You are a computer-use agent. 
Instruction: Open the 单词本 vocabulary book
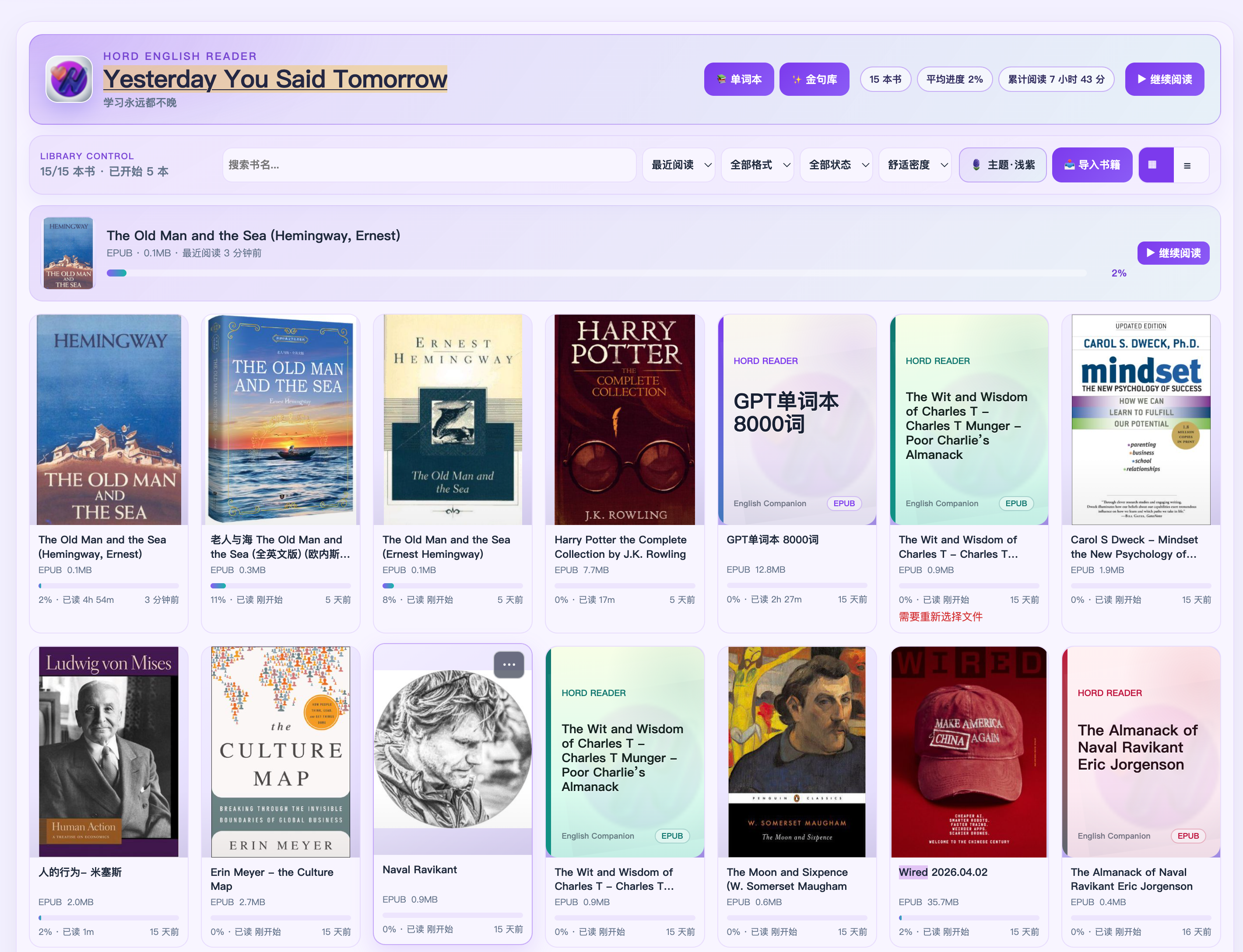[x=738, y=79]
